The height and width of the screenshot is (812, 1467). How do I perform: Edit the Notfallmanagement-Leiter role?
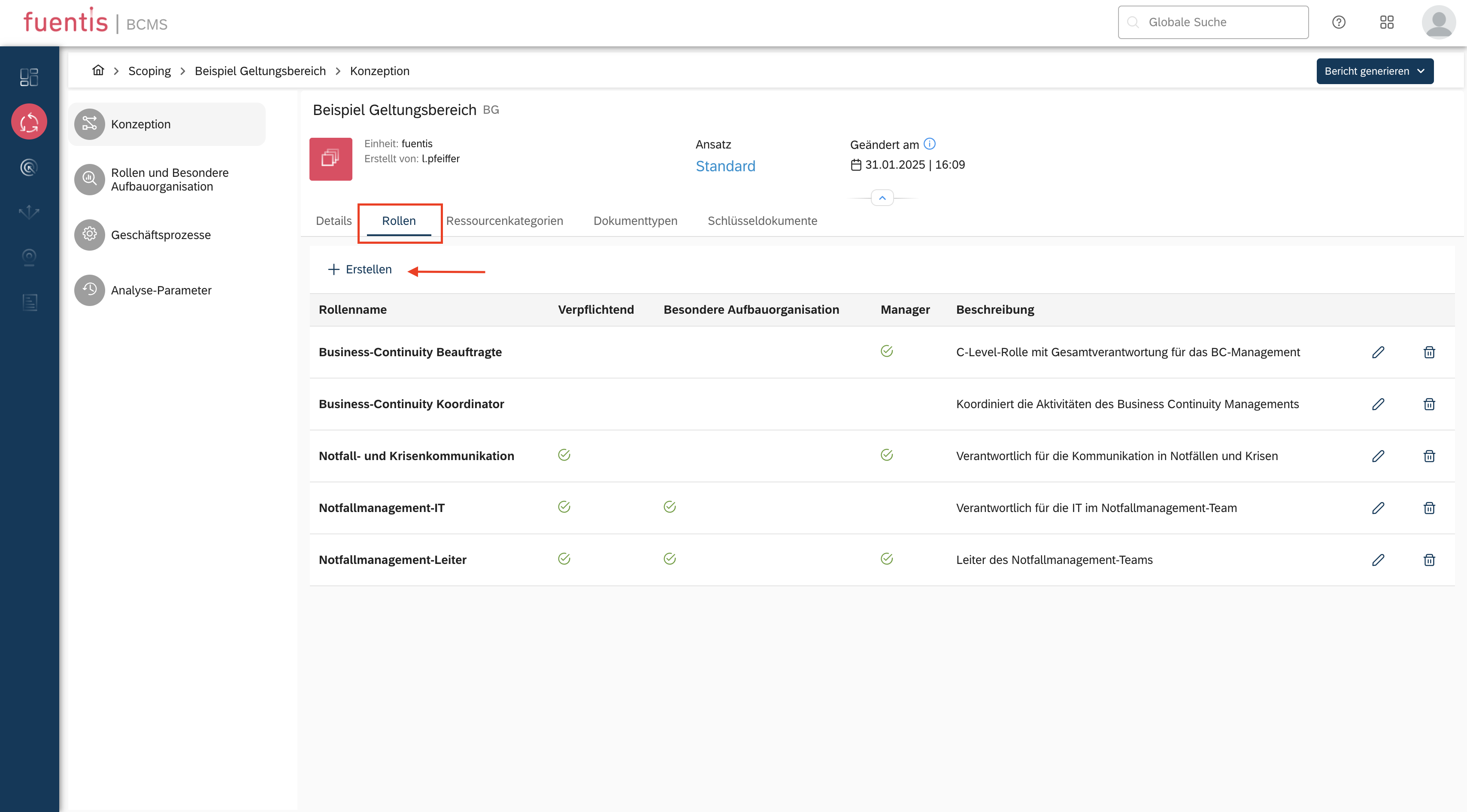(x=1378, y=560)
